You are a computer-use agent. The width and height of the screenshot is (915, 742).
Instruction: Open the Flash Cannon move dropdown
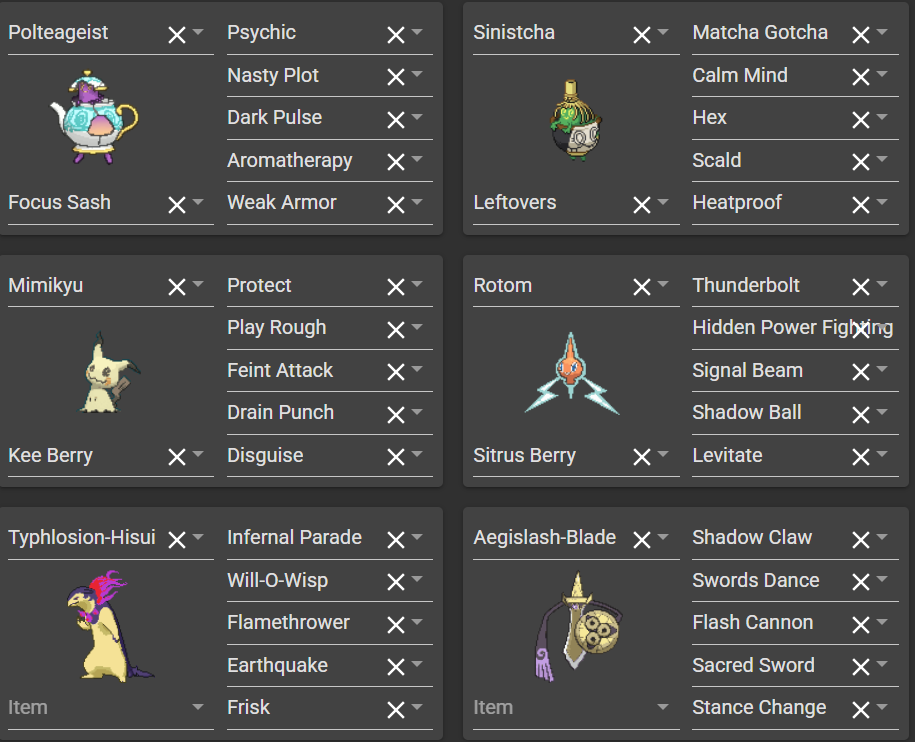point(882,622)
